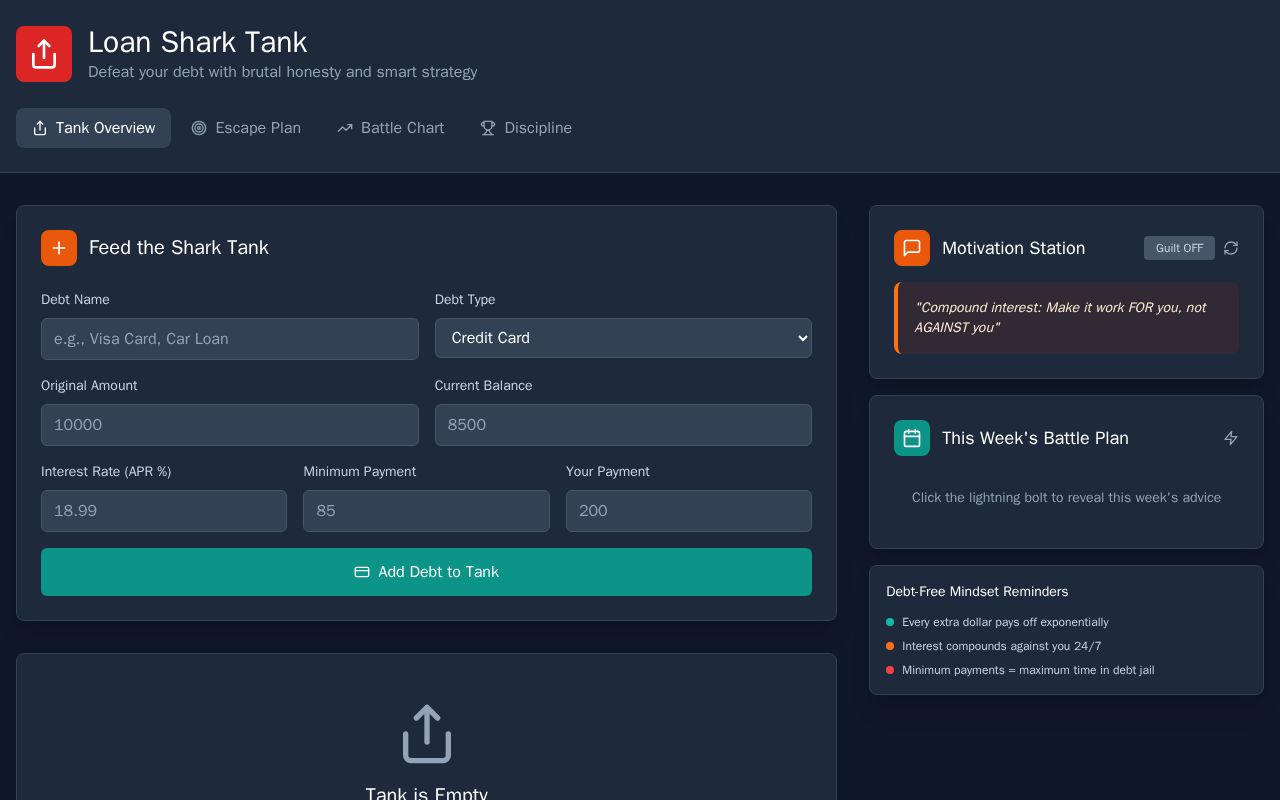This screenshot has height=800, width=1280.
Task: Go to the Battle Chart tab
Action: pyautogui.click(x=391, y=128)
